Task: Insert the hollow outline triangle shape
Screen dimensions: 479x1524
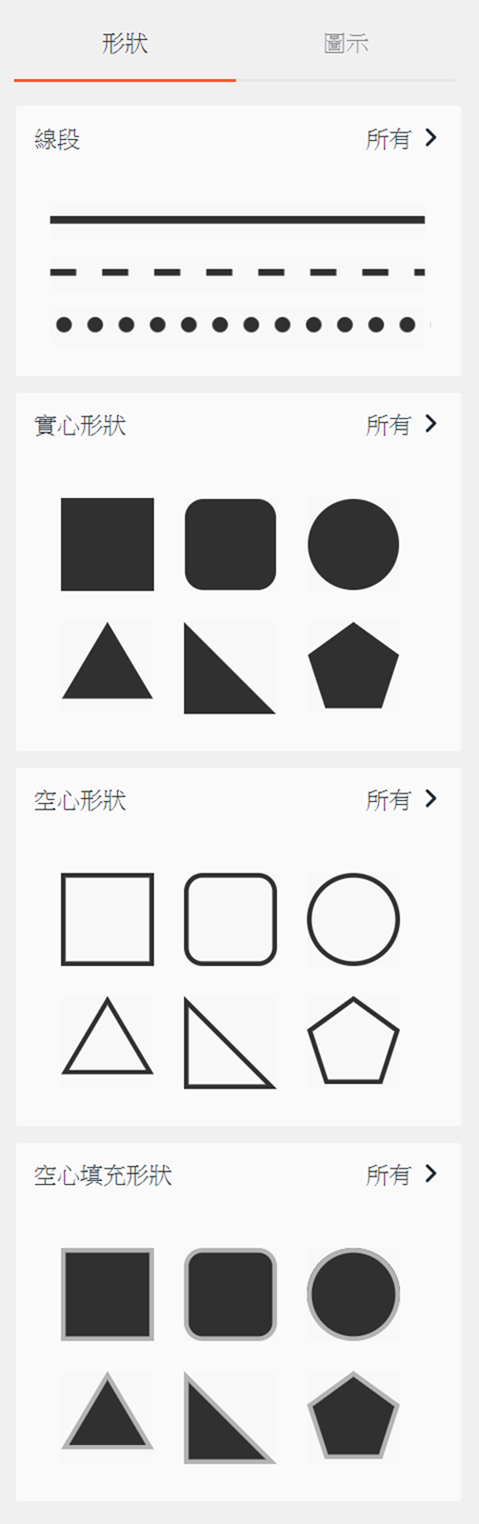Action: tap(107, 1041)
